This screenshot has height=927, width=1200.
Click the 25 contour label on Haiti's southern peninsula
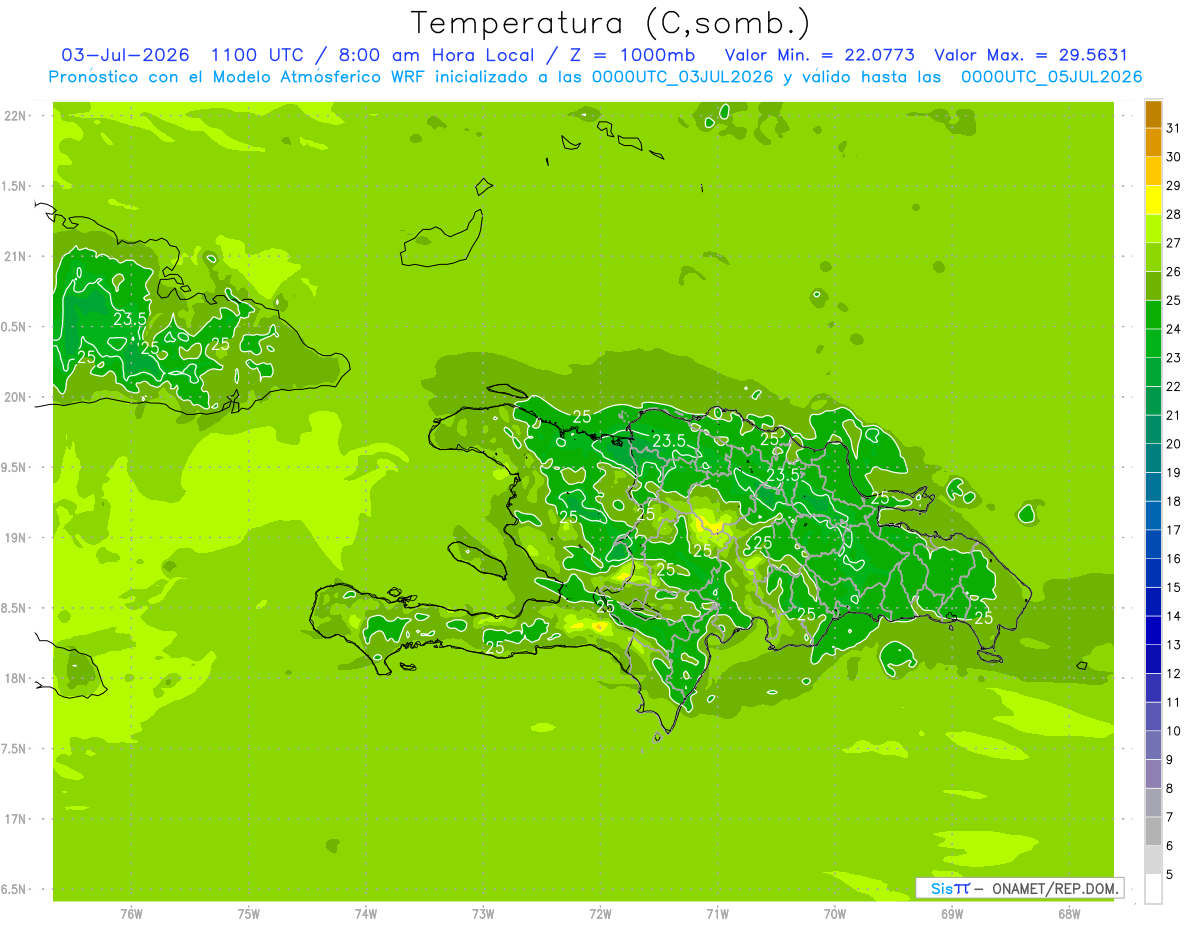(x=494, y=647)
